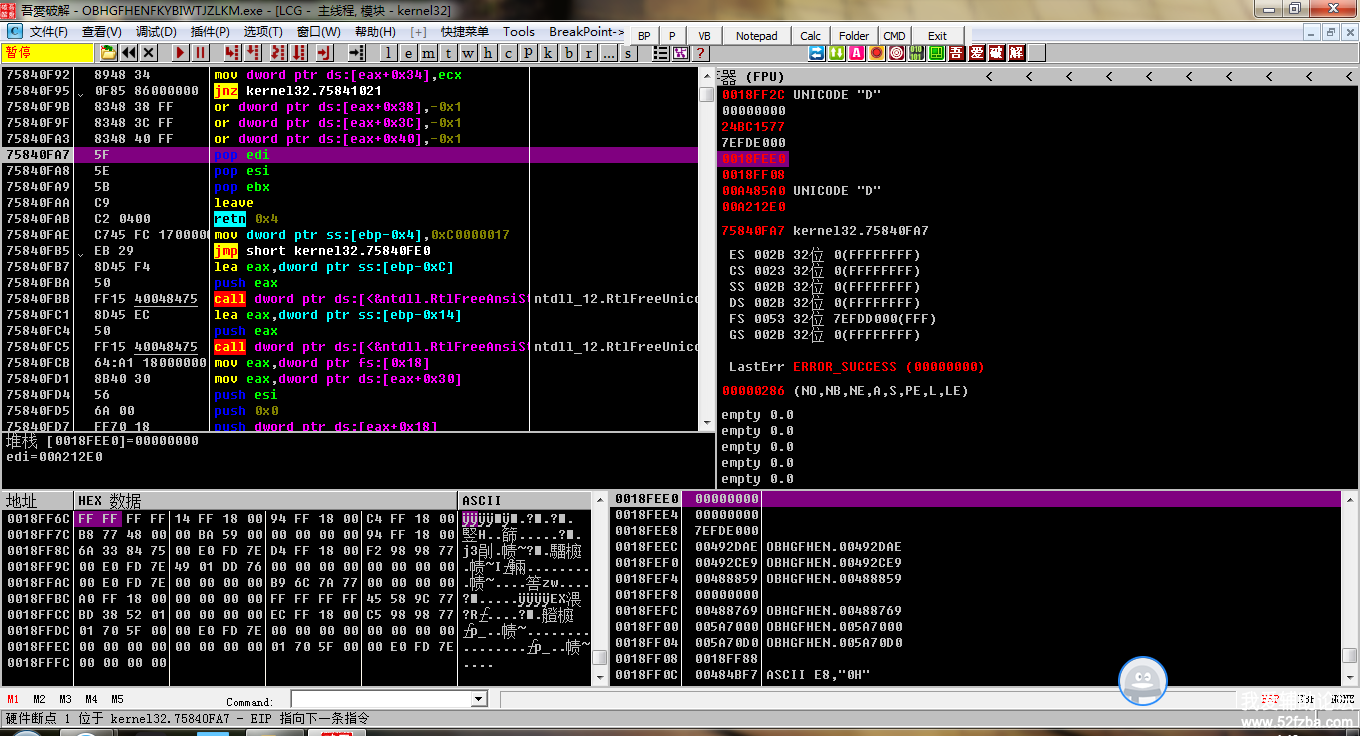
Task: Show the Run trace with the '...' button
Action: point(609,52)
